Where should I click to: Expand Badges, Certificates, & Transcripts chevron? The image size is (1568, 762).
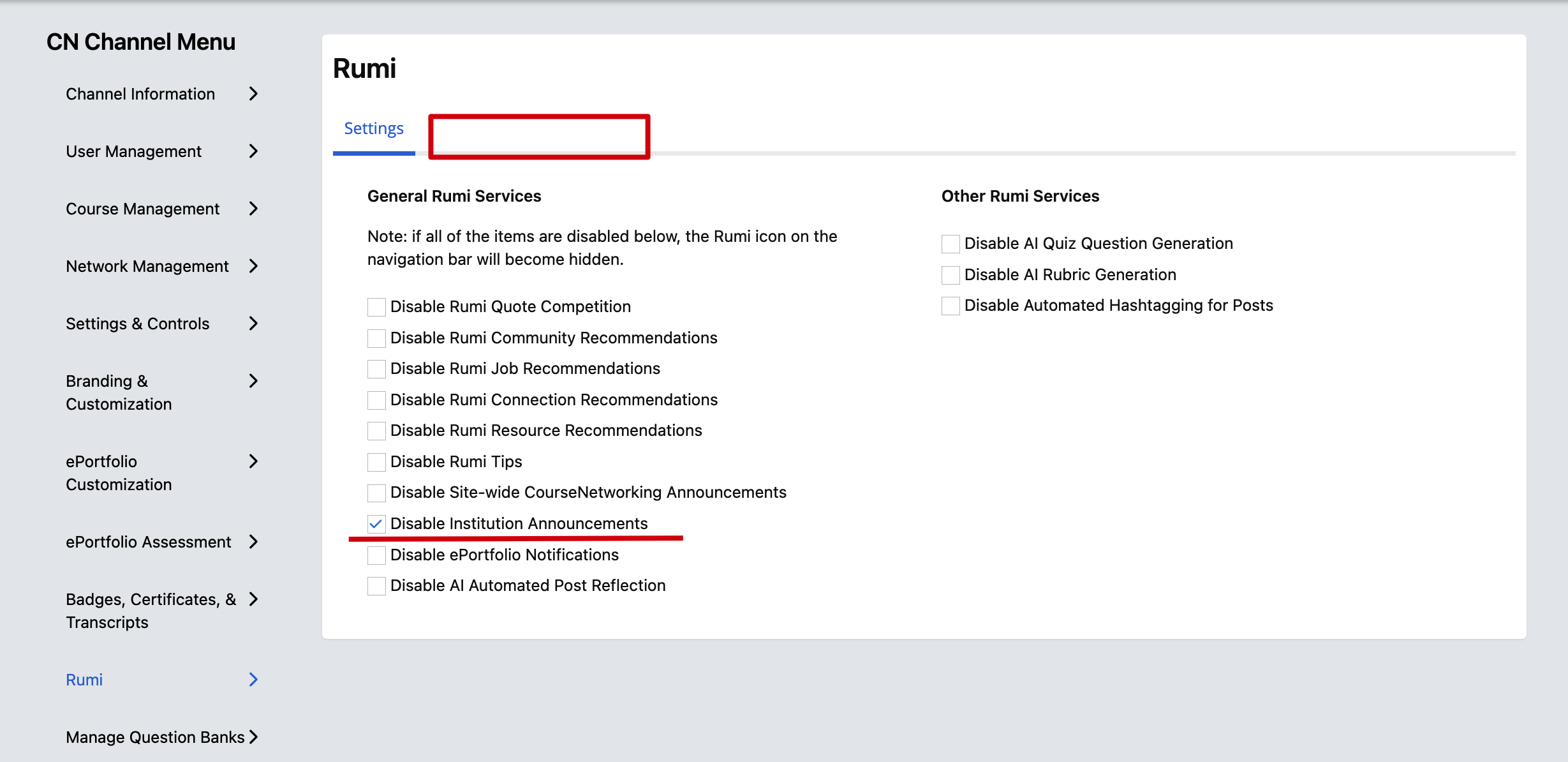coord(253,599)
